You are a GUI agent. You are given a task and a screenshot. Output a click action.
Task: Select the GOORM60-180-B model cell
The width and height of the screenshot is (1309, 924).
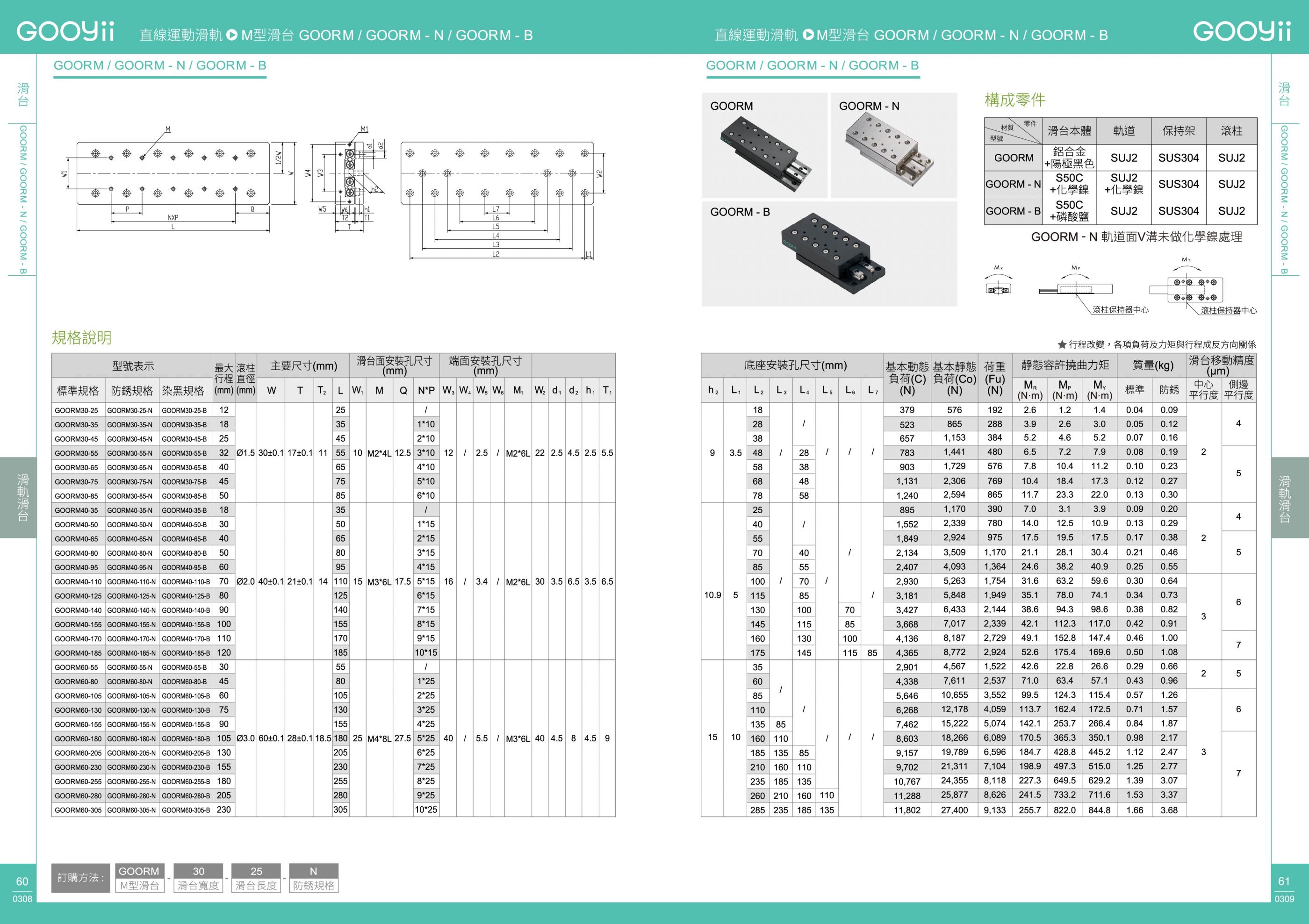click(185, 738)
